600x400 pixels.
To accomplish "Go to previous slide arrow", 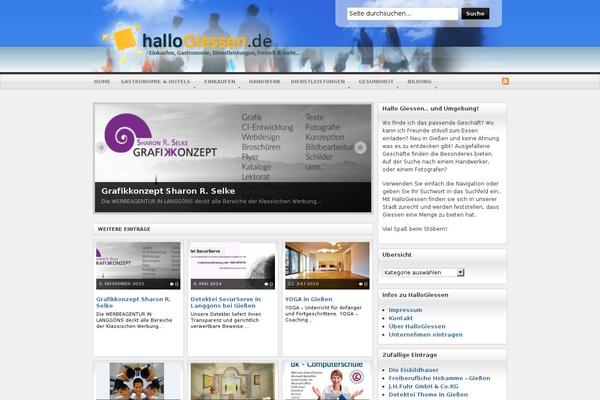I will [101, 147].
